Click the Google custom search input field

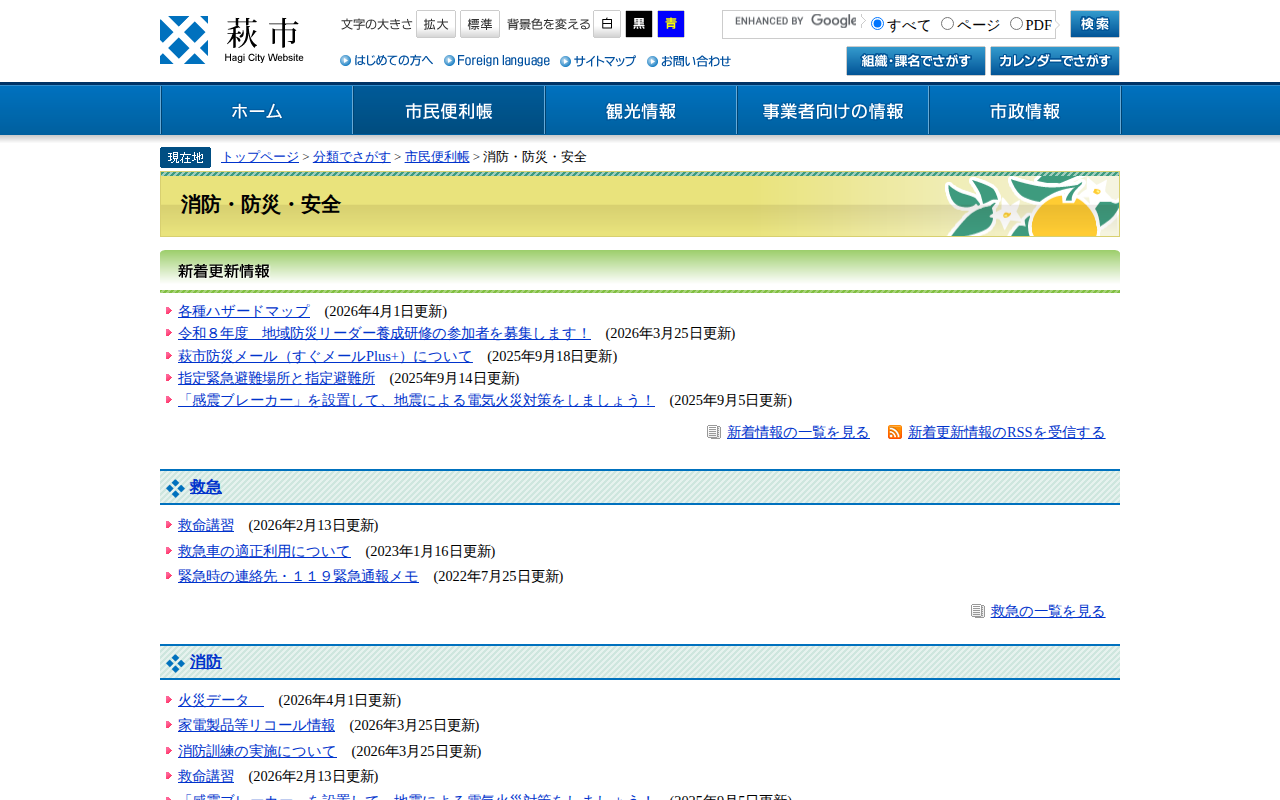tap(792, 24)
